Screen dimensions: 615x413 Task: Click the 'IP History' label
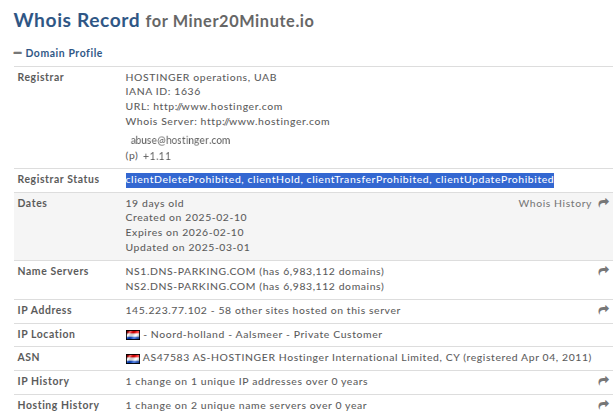point(43,381)
